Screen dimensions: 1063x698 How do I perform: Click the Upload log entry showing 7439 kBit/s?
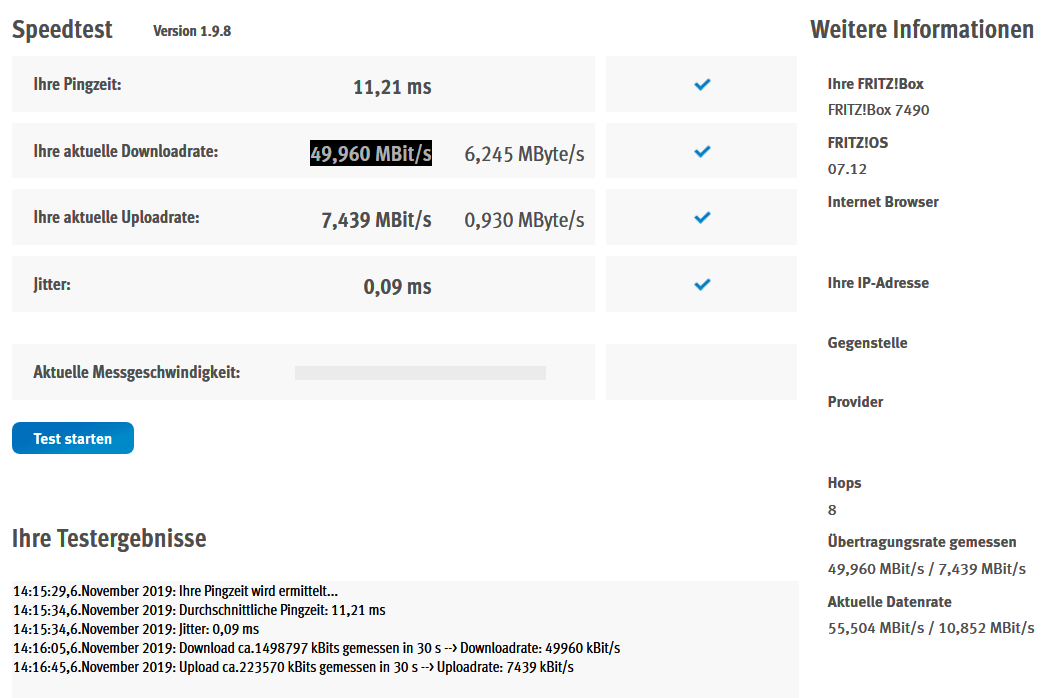[293, 667]
